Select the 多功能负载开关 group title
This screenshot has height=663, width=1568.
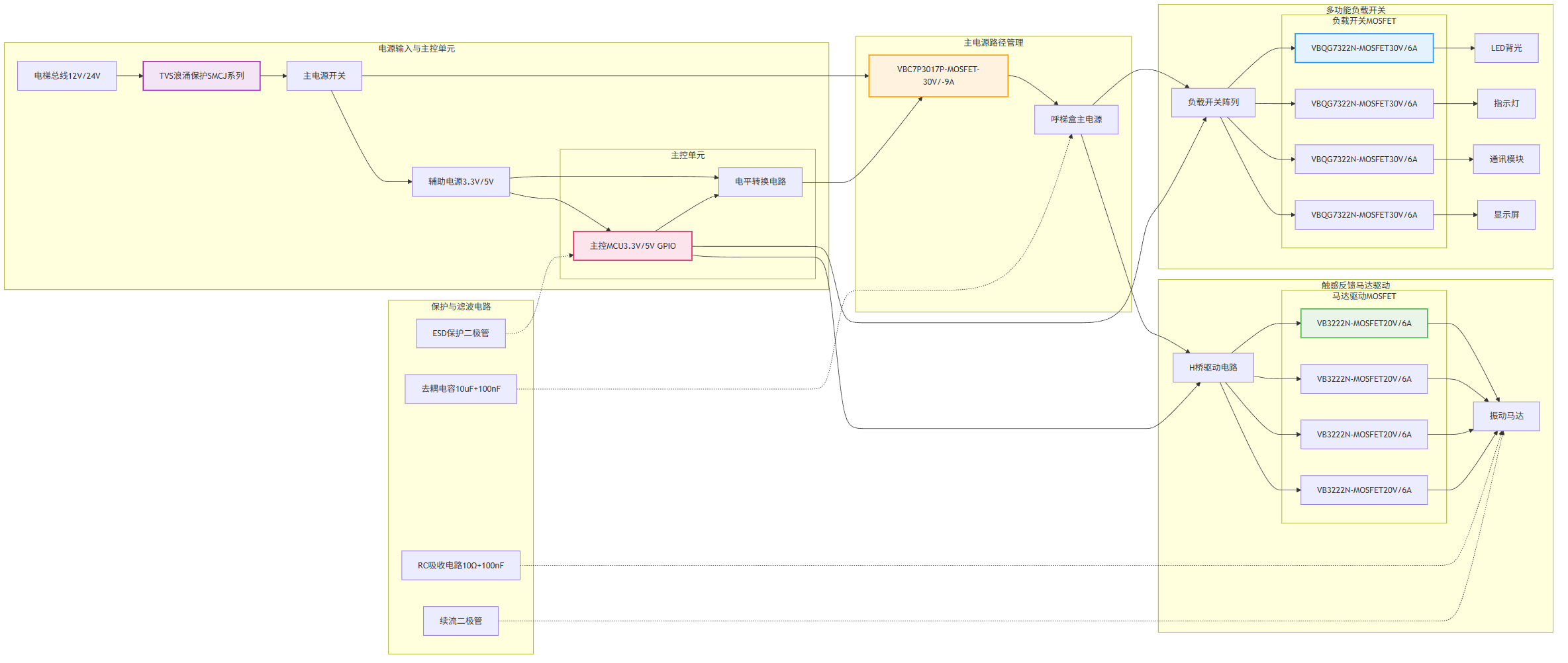click(x=1355, y=10)
